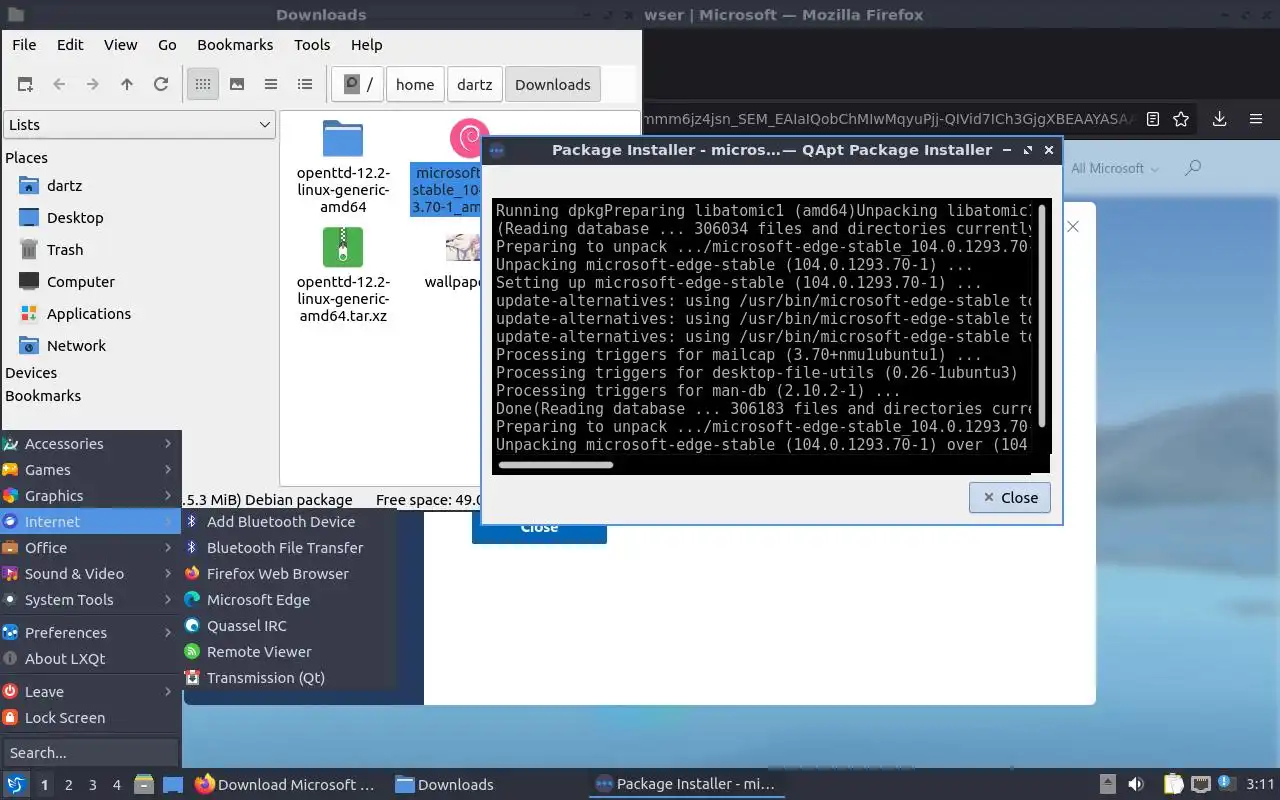1280x800 pixels.
Task: Select dartz home in Places
Action: 64,185
